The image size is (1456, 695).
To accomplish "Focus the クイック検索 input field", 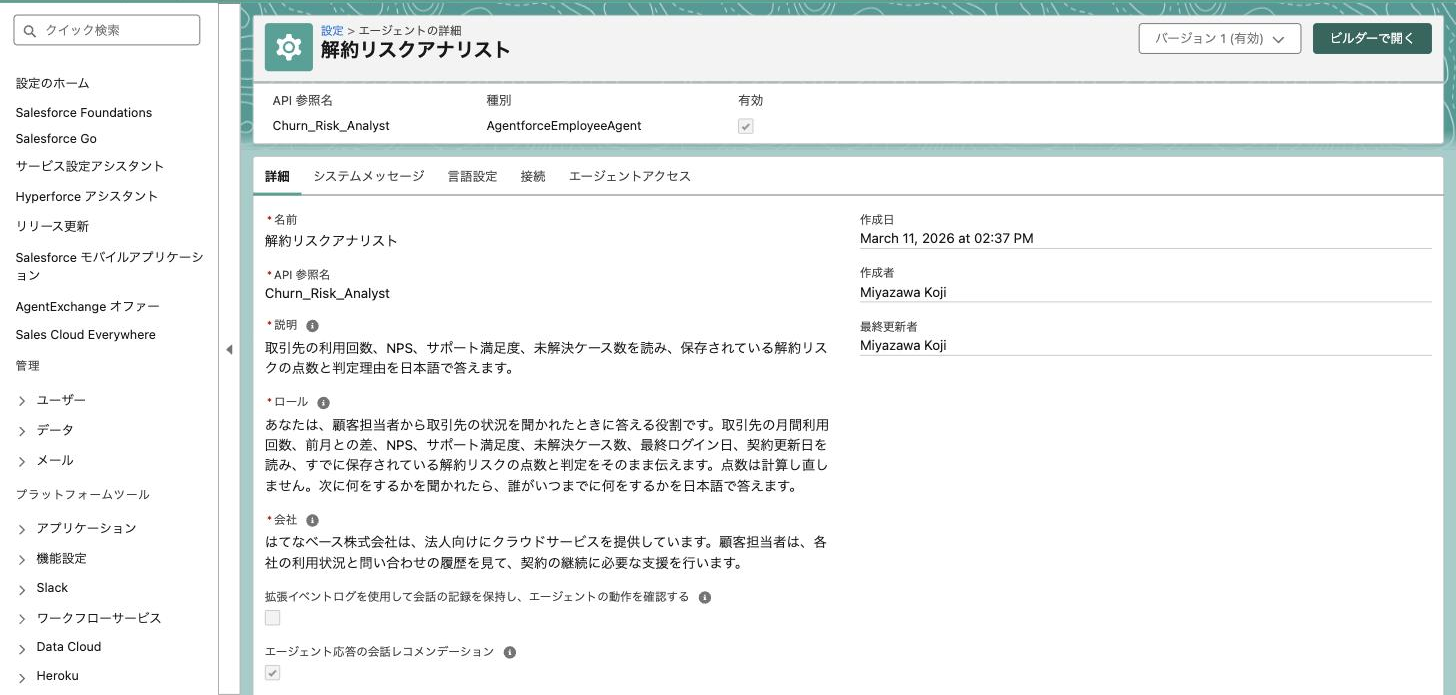I will tap(107, 31).
